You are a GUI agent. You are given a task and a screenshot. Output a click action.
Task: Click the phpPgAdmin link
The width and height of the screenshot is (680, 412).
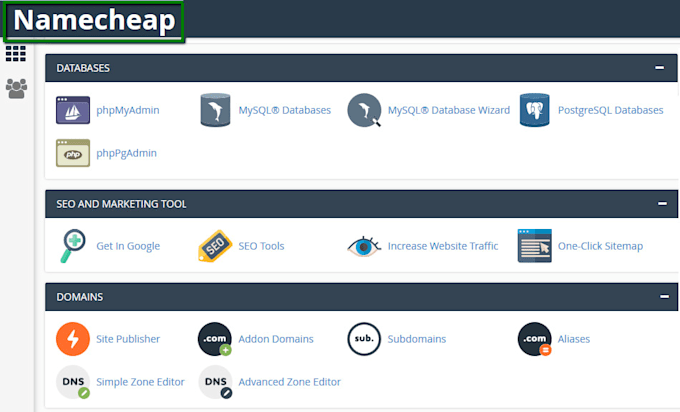(127, 153)
